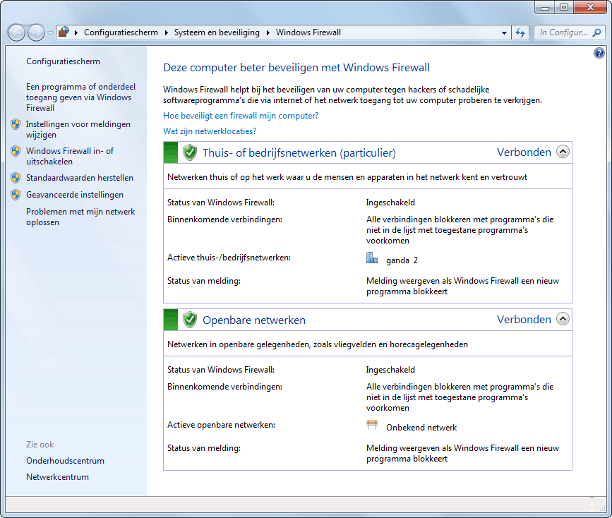Image resolution: width=612 pixels, height=518 pixels.
Task: Select the Onbekend netwerk text
Action: [x=422, y=427]
